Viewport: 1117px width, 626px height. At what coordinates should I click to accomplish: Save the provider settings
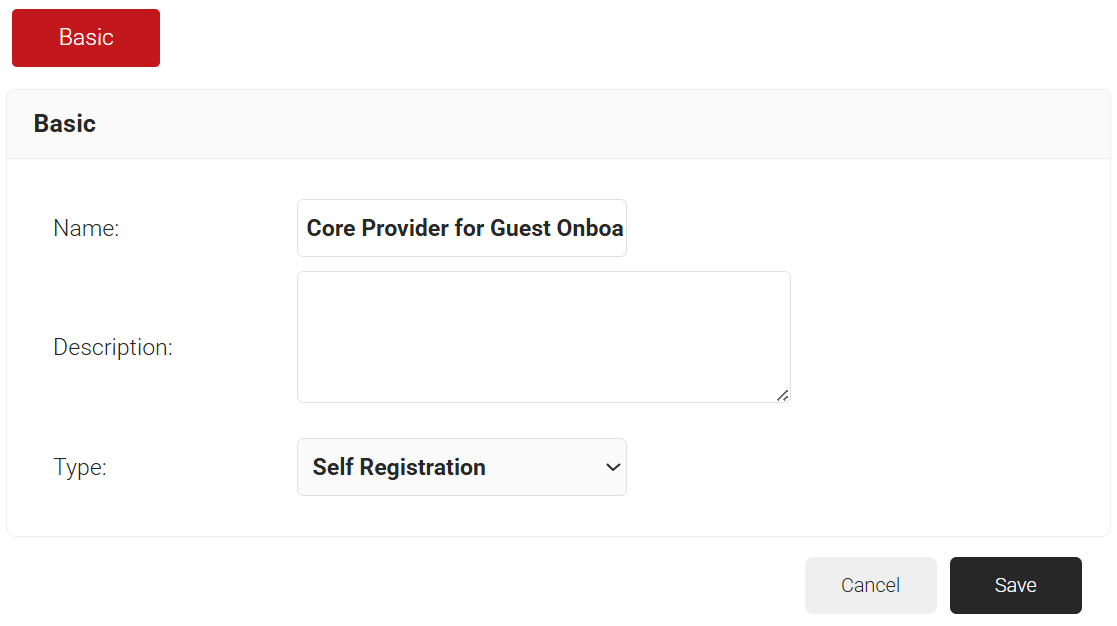[x=1015, y=585]
